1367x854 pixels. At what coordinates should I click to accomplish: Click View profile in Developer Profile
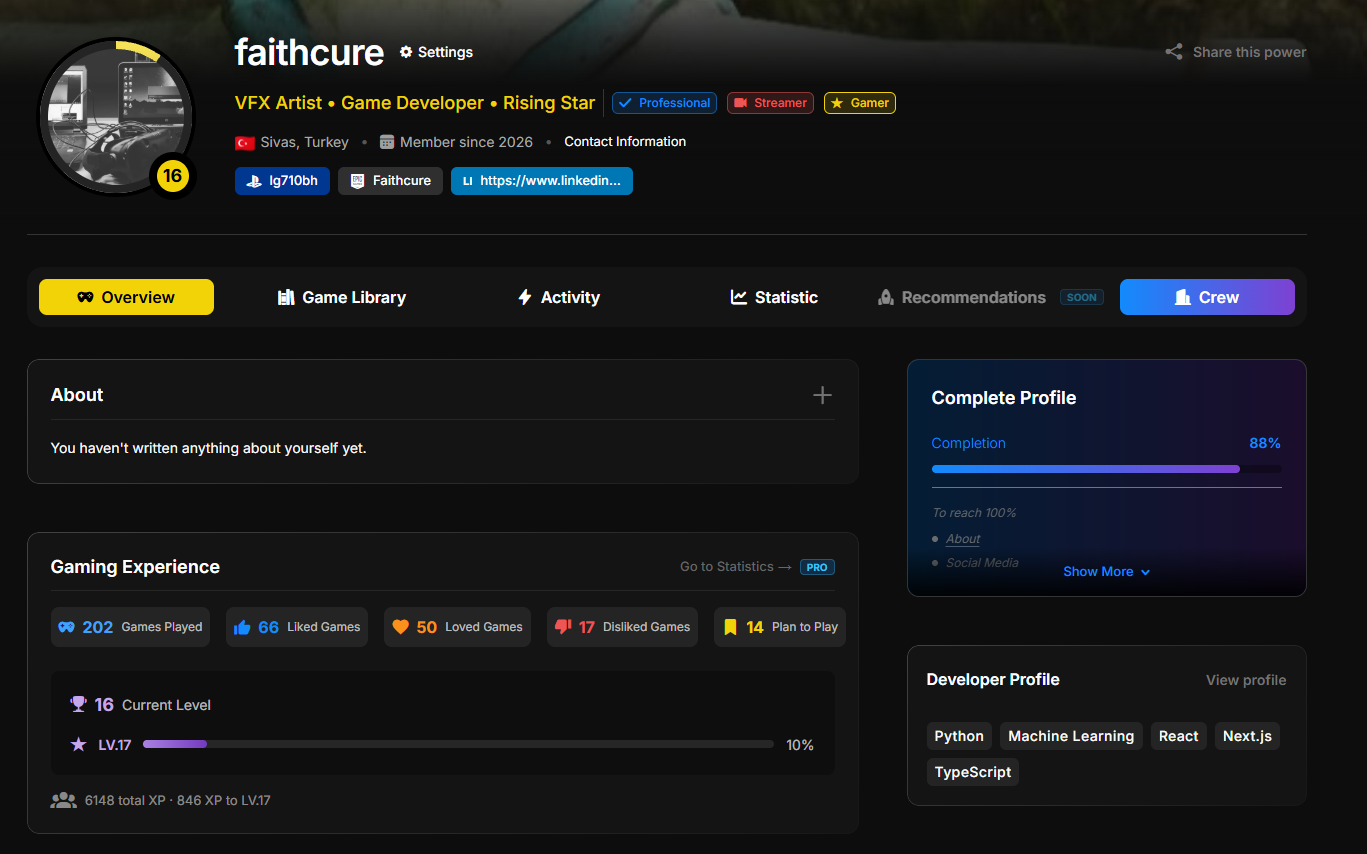(1246, 680)
